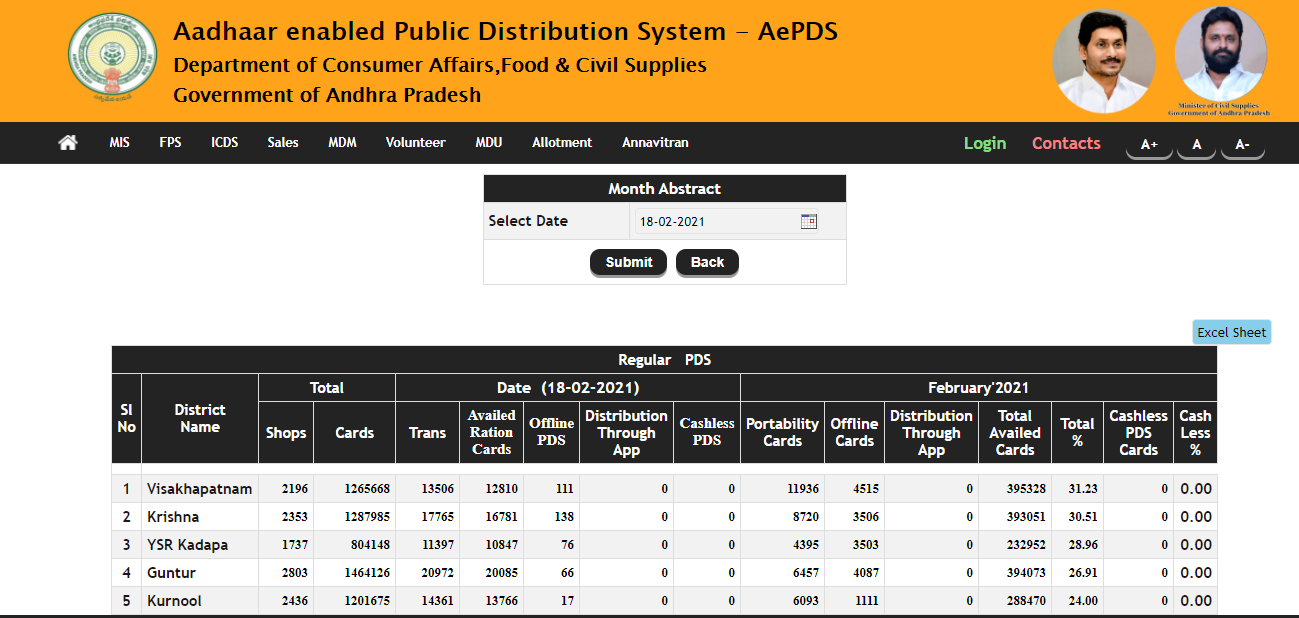Viewport: 1299px width, 618px height.
Task: Click the February'2021 group header
Action: pos(979,388)
